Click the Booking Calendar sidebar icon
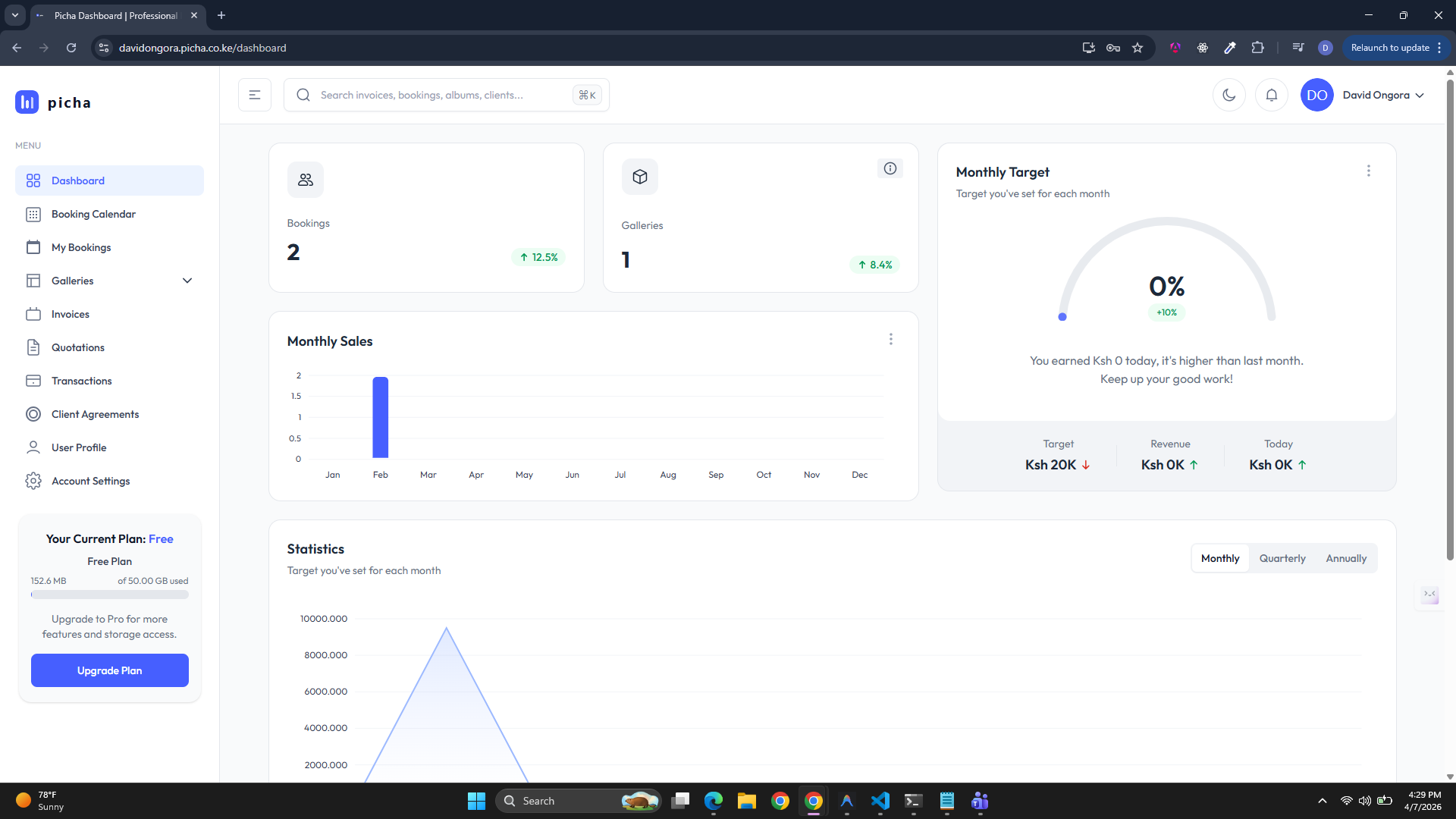1456x819 pixels. (x=33, y=214)
